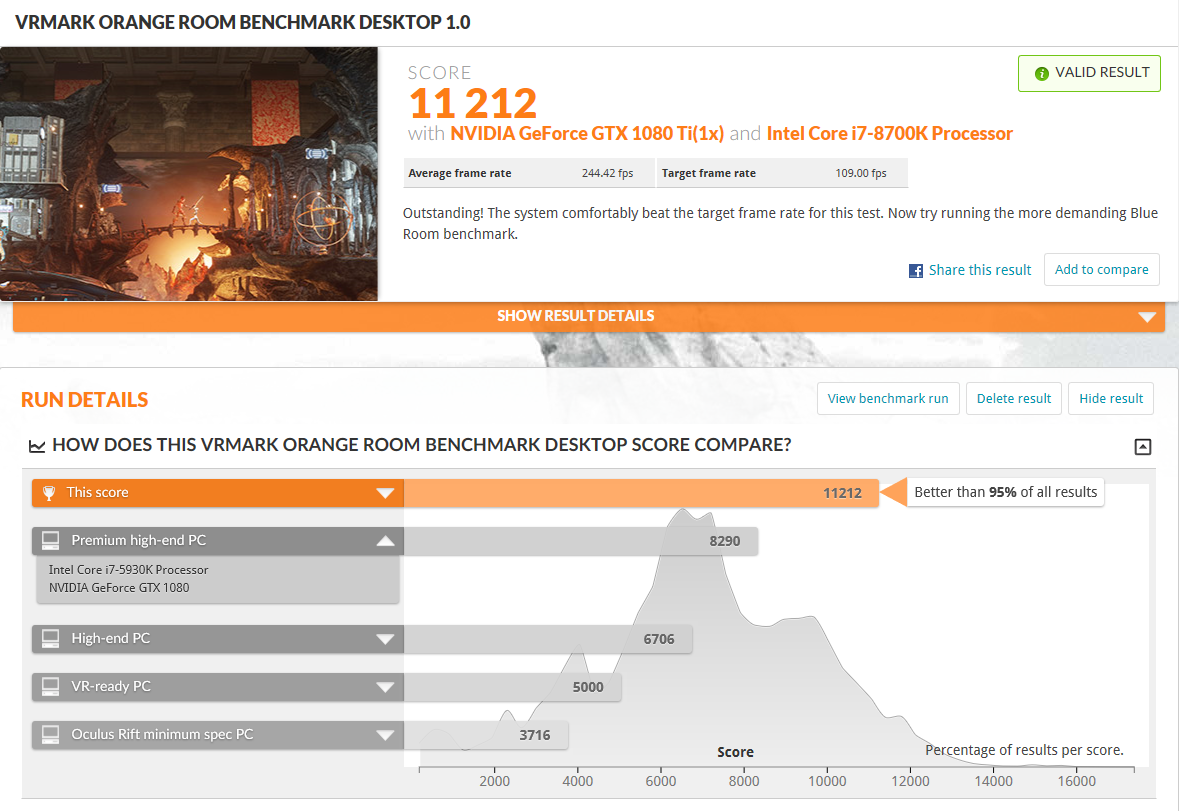
Task: Click the 16000 tick label on score axis
Action: [1077, 782]
